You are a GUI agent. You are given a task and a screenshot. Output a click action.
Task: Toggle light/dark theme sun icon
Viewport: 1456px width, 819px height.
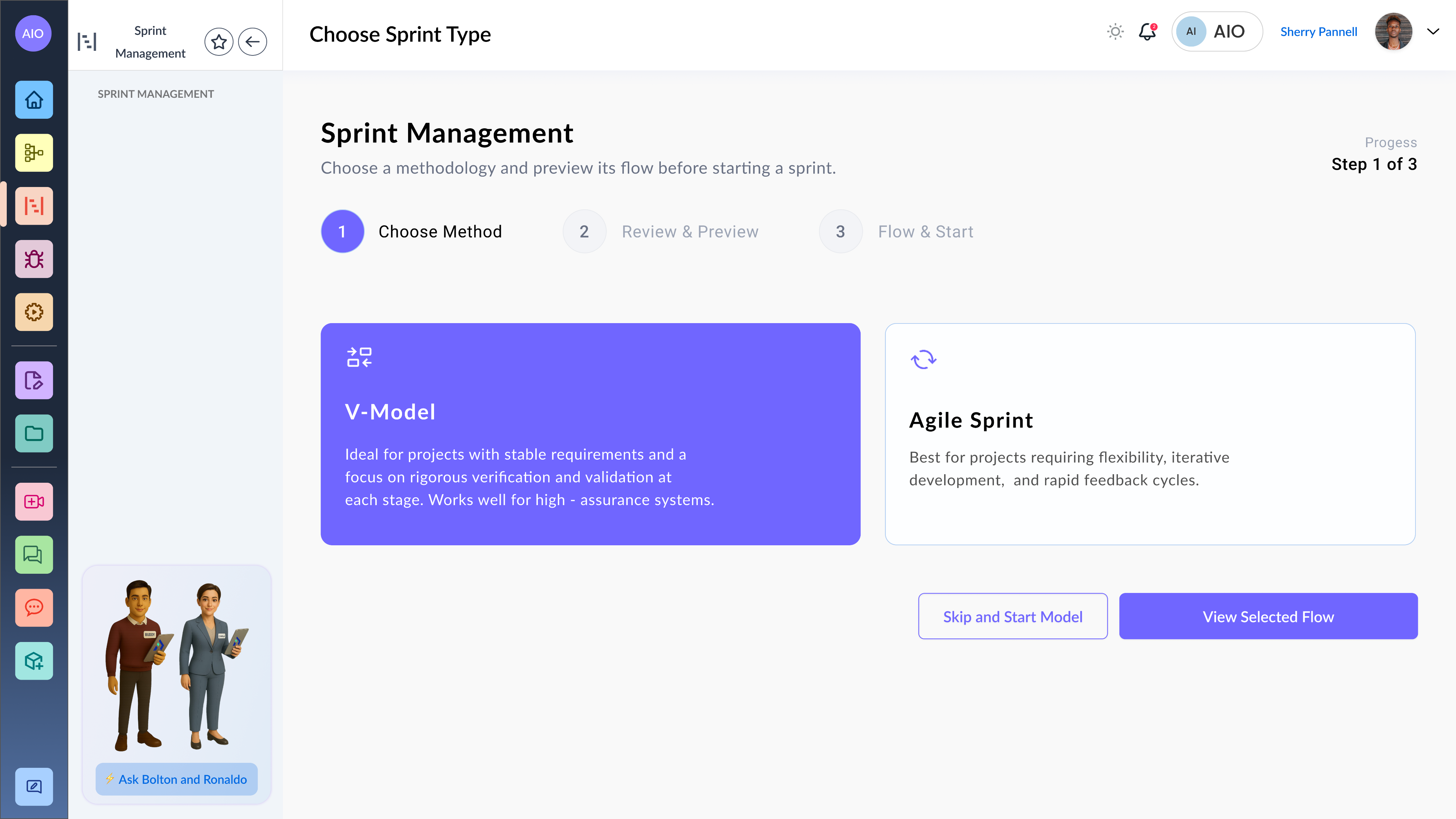click(x=1115, y=32)
